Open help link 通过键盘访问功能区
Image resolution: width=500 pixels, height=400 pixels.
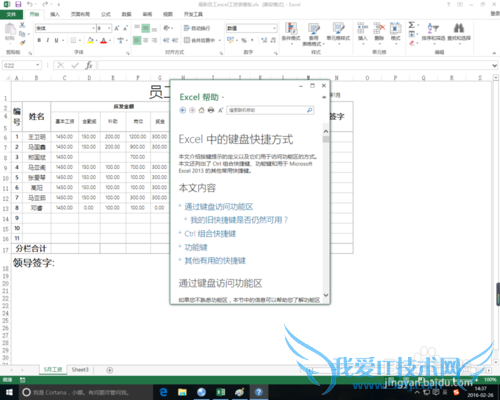tap(219, 207)
